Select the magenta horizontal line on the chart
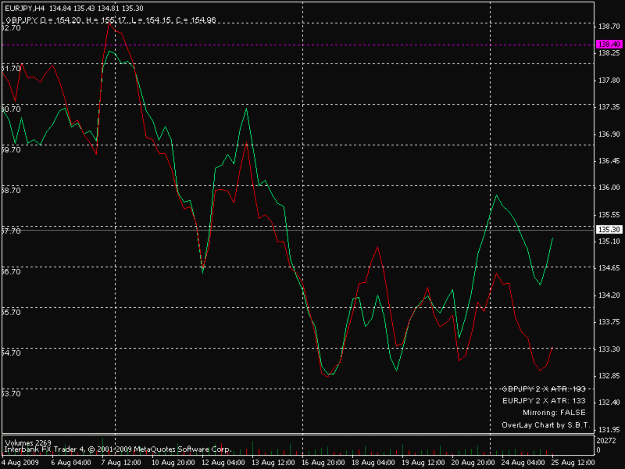The width and height of the screenshot is (625, 469). click(x=298, y=45)
